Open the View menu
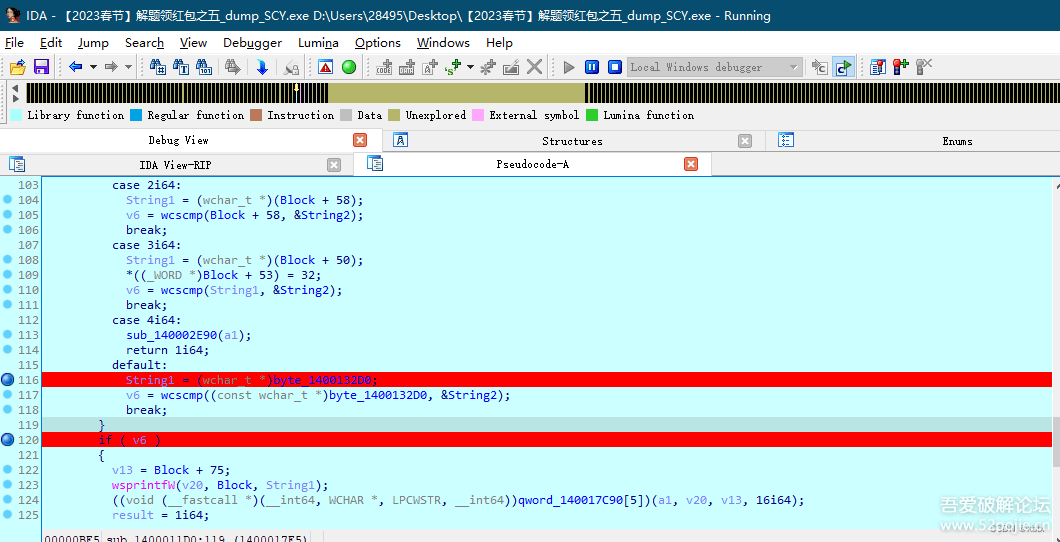Screen dimensions: 1060x542 click(193, 43)
